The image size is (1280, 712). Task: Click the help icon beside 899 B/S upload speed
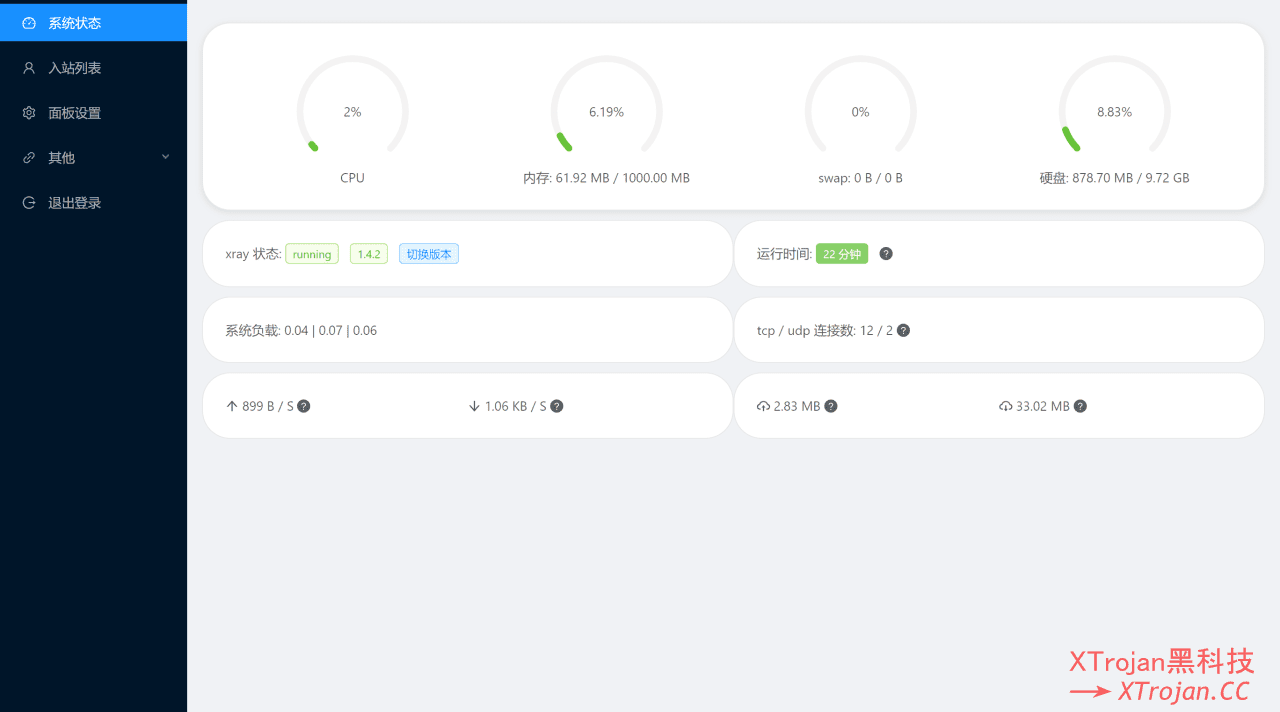click(x=303, y=406)
